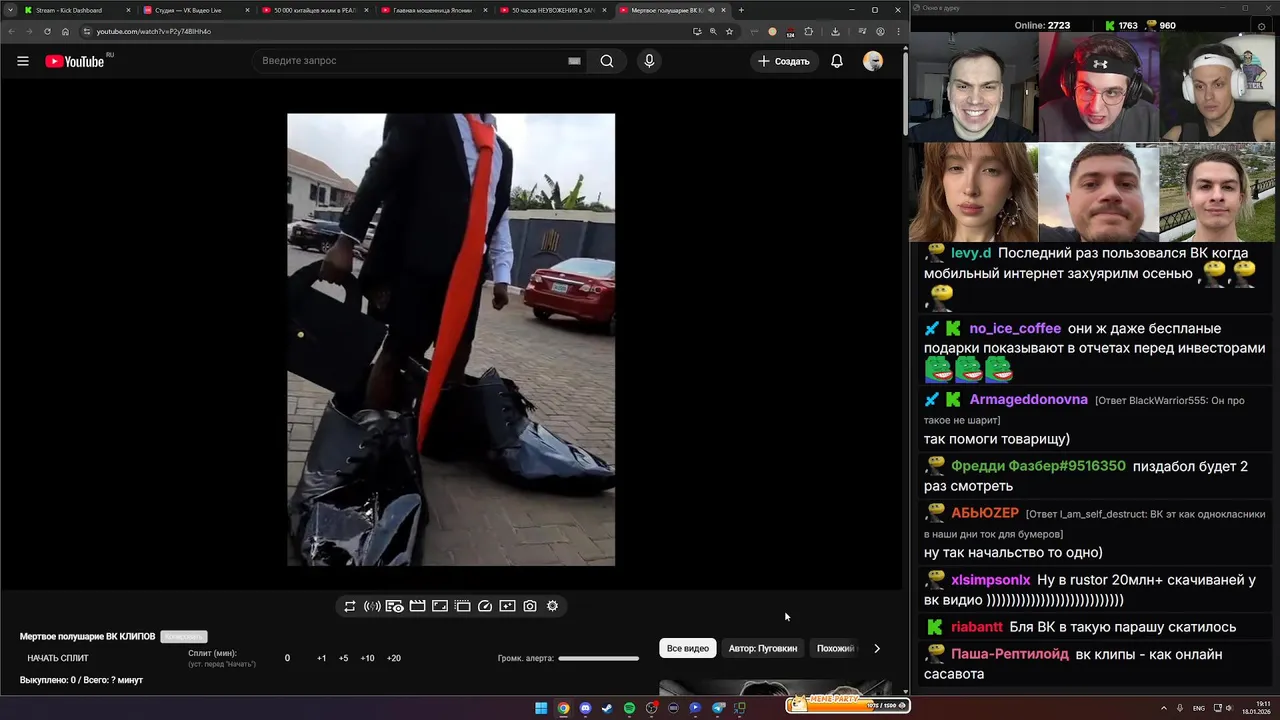The image size is (1280, 720).
Task: Show more chips with the right chevron
Action: [877, 648]
